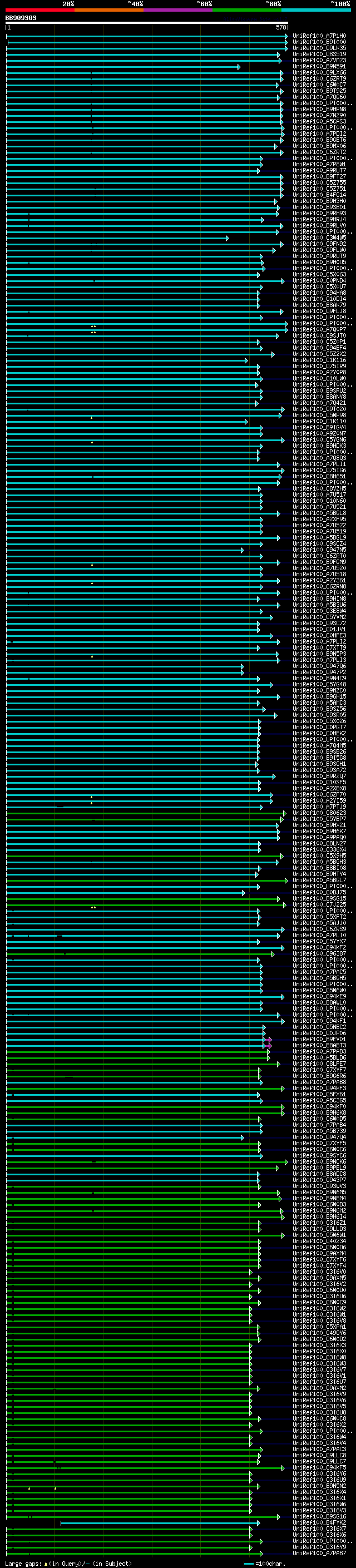This screenshot has height=1568, width=356.
Task: Select hit label UniRef100_Q9LX66
Action: point(319,72)
